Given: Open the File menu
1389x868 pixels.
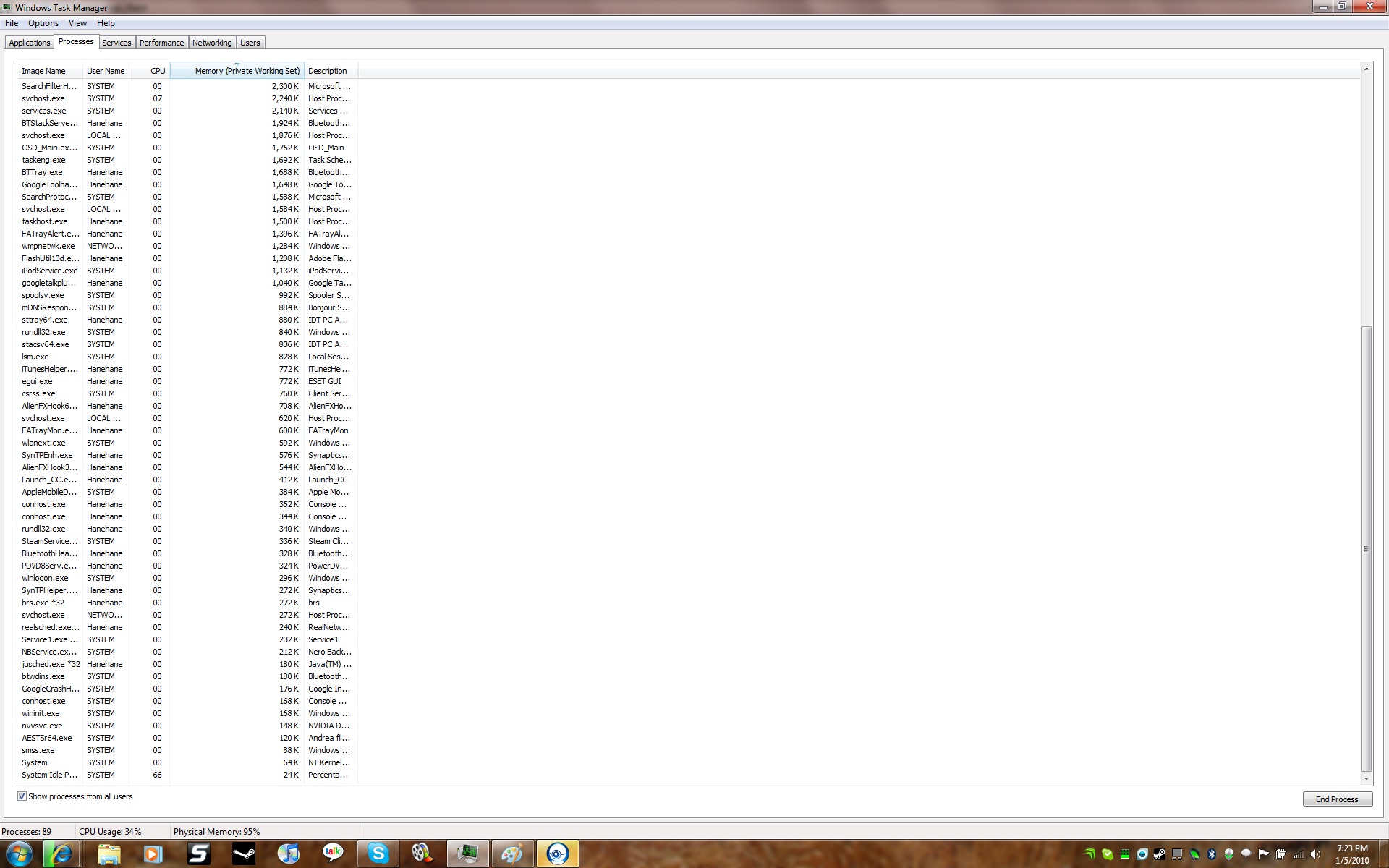Looking at the screenshot, I should (12, 23).
